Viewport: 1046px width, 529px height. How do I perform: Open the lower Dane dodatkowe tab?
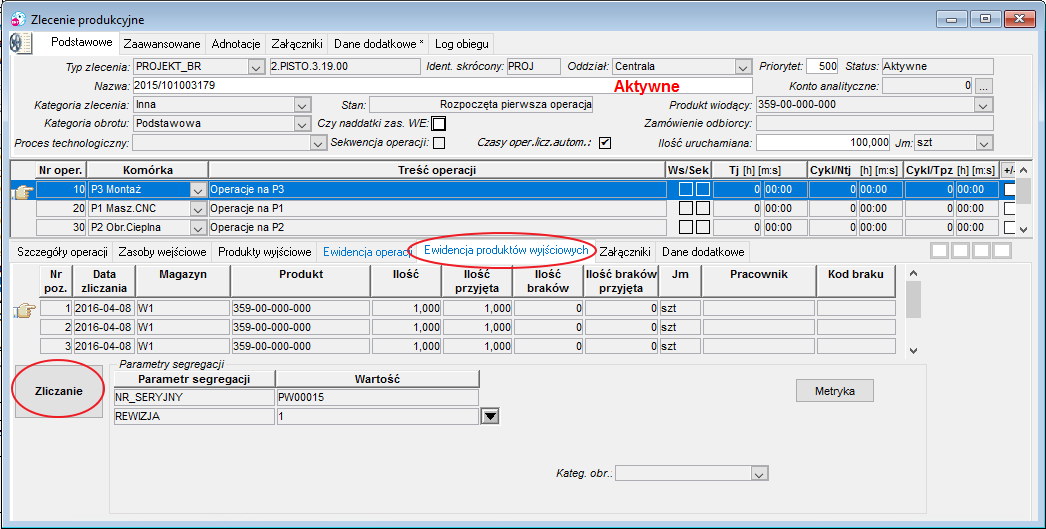pos(702,252)
